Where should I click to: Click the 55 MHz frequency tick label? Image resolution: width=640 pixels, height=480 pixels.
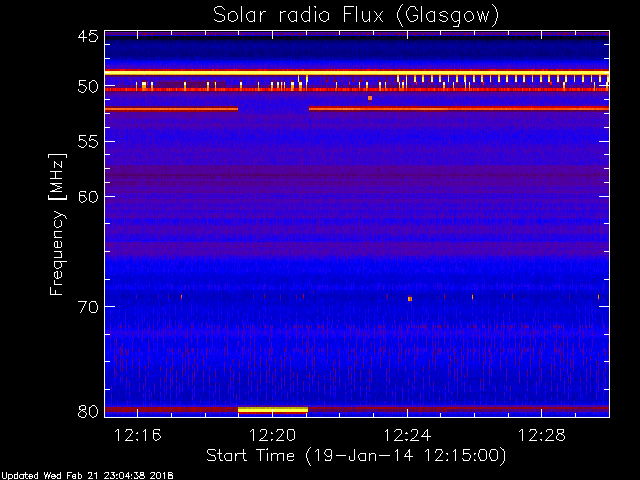[88, 142]
